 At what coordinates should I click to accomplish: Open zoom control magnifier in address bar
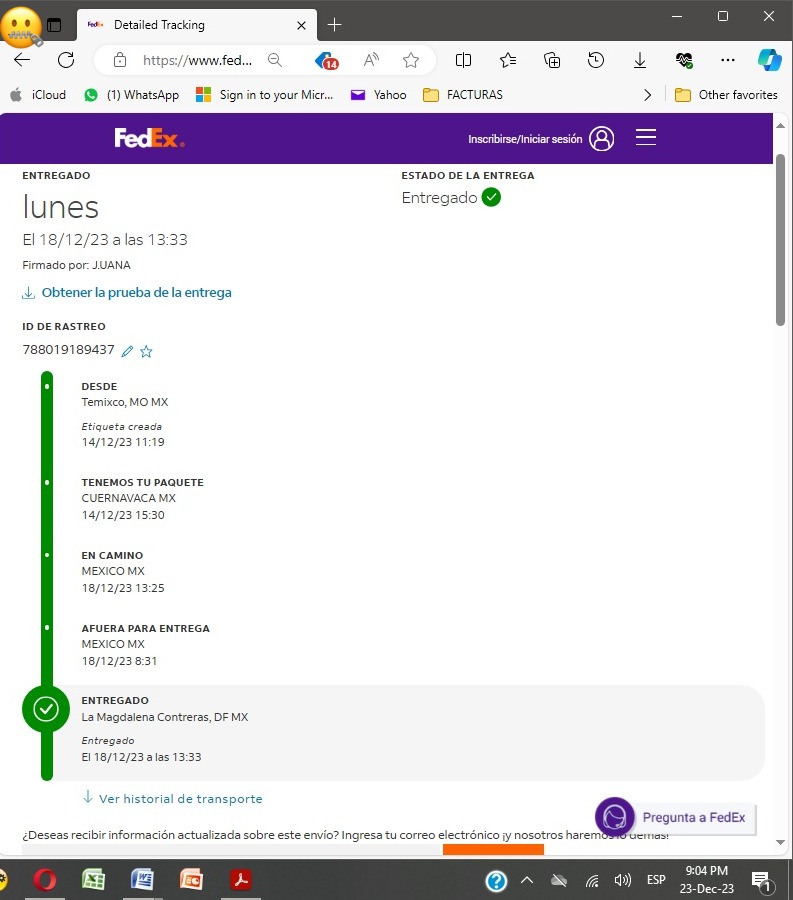(x=275, y=60)
